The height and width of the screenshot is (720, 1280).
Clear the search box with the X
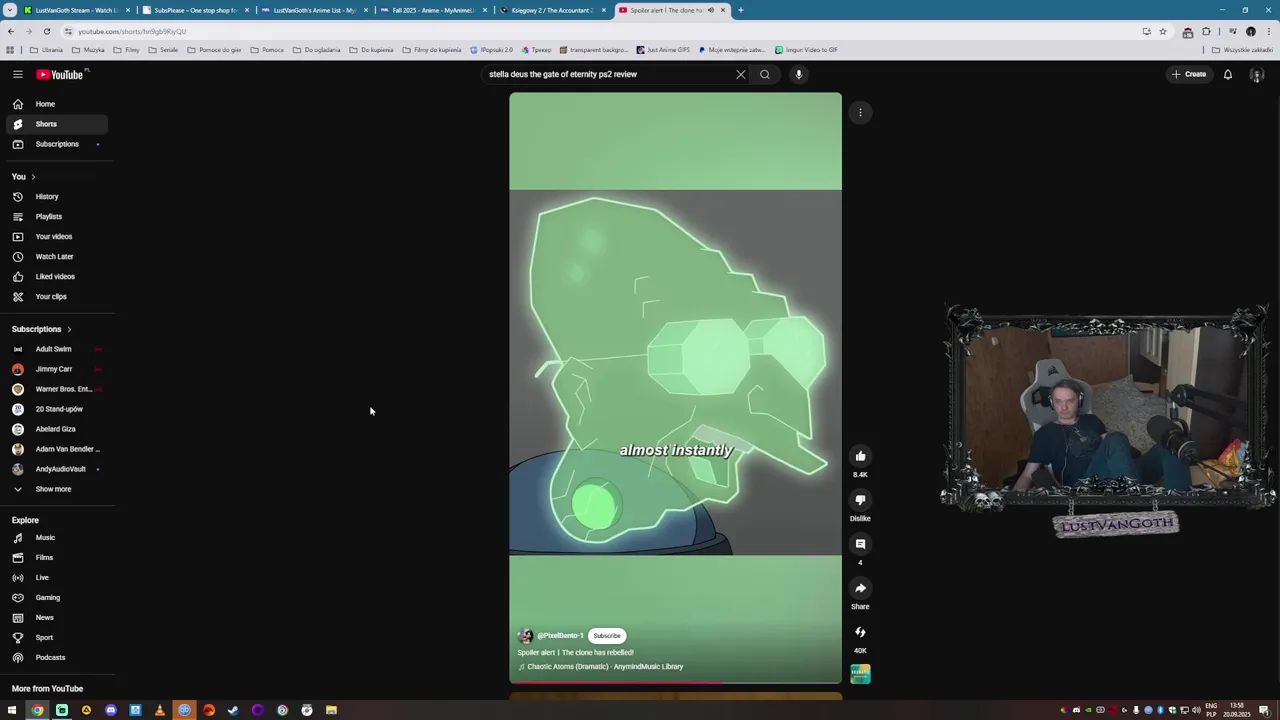741,74
